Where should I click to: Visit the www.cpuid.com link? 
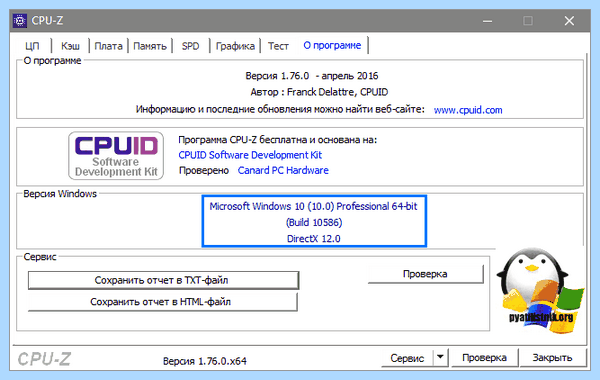[x=468, y=110]
